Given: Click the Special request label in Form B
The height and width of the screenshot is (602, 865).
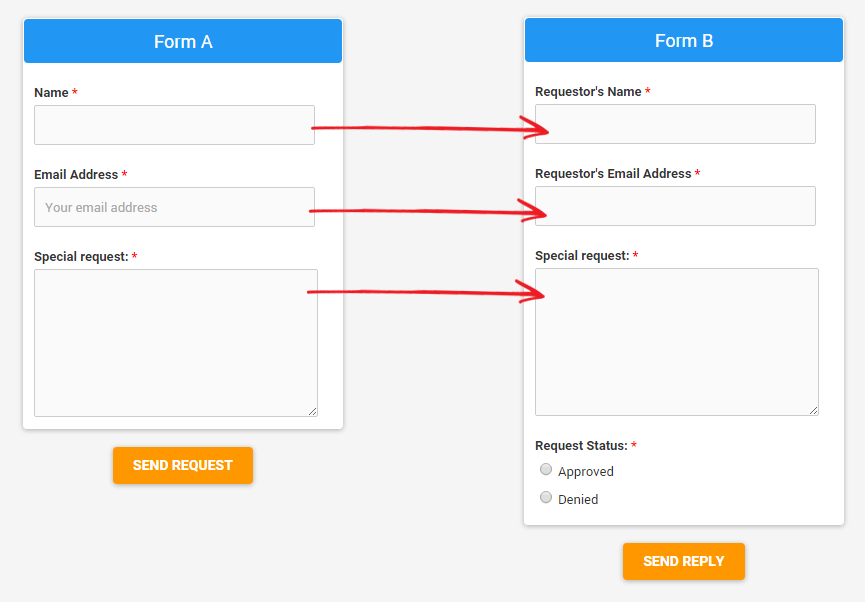Looking at the screenshot, I should pos(582,255).
